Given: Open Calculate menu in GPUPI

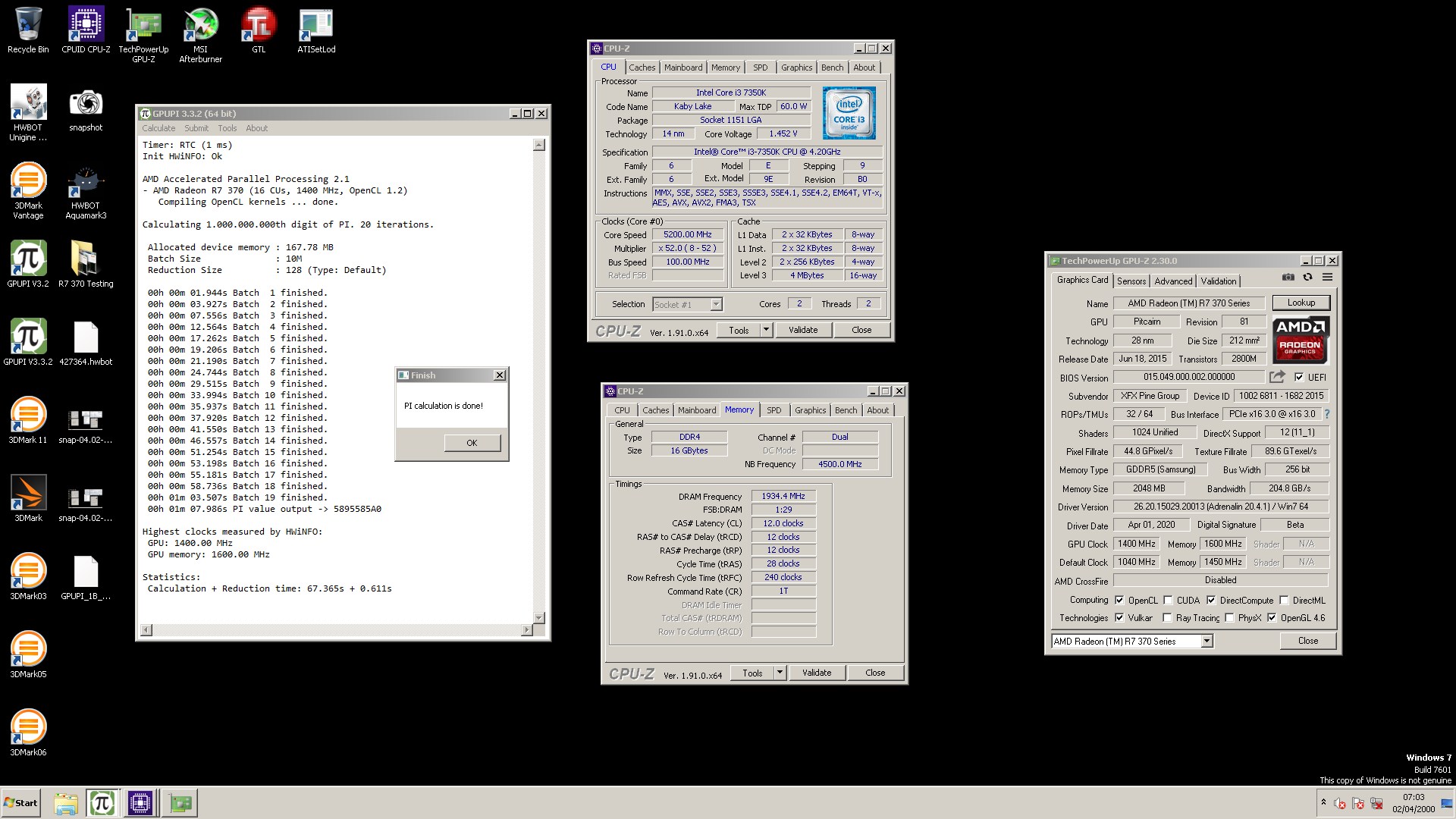Looking at the screenshot, I should click(x=158, y=128).
